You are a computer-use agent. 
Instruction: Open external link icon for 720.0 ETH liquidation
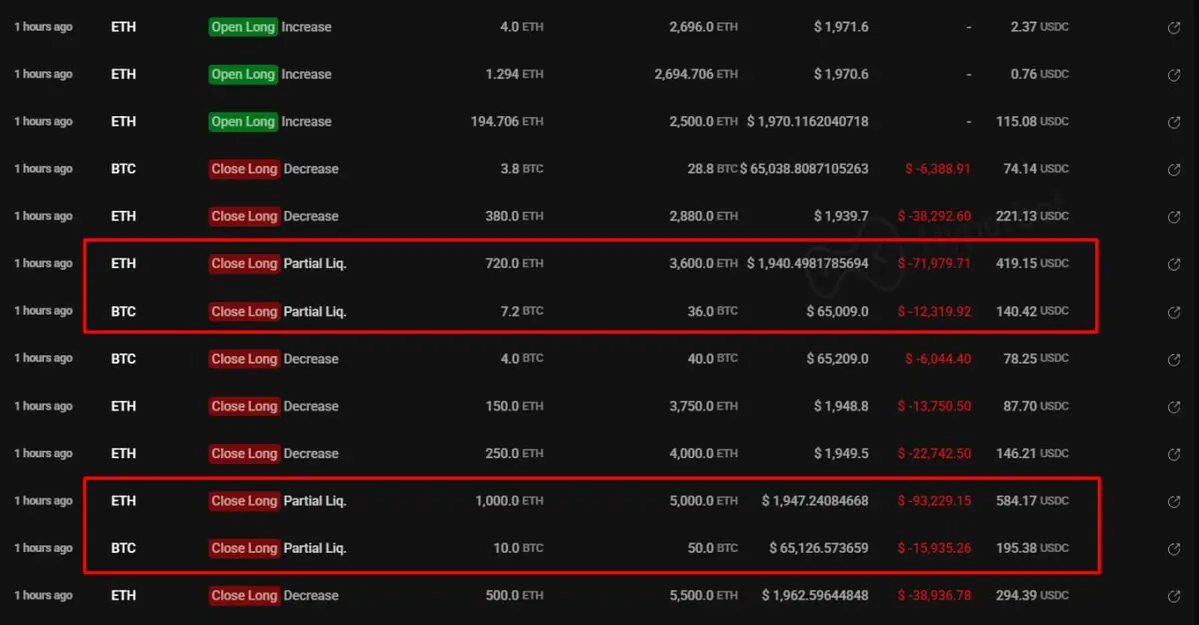(1174, 265)
